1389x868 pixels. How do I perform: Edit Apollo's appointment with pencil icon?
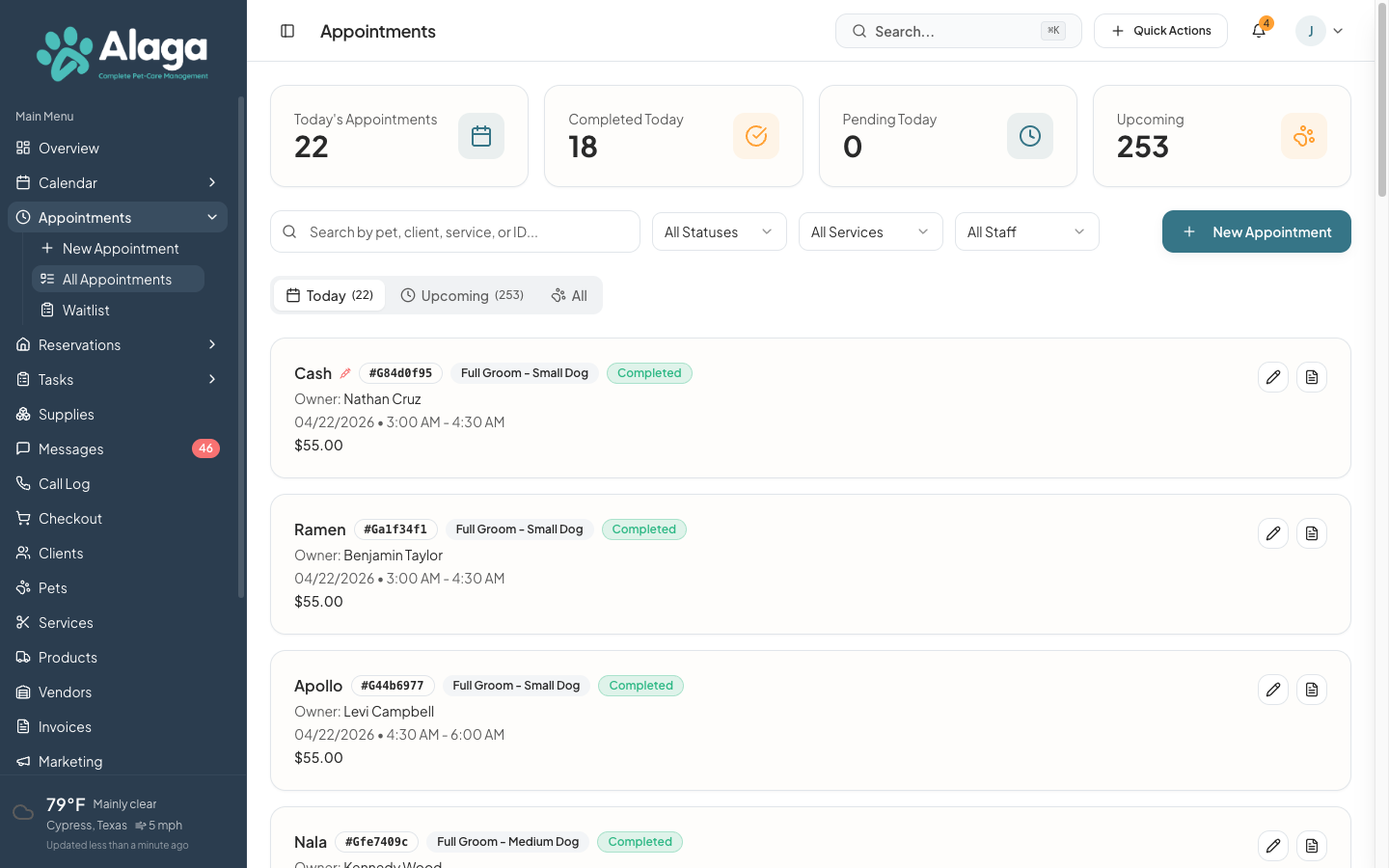tap(1273, 690)
